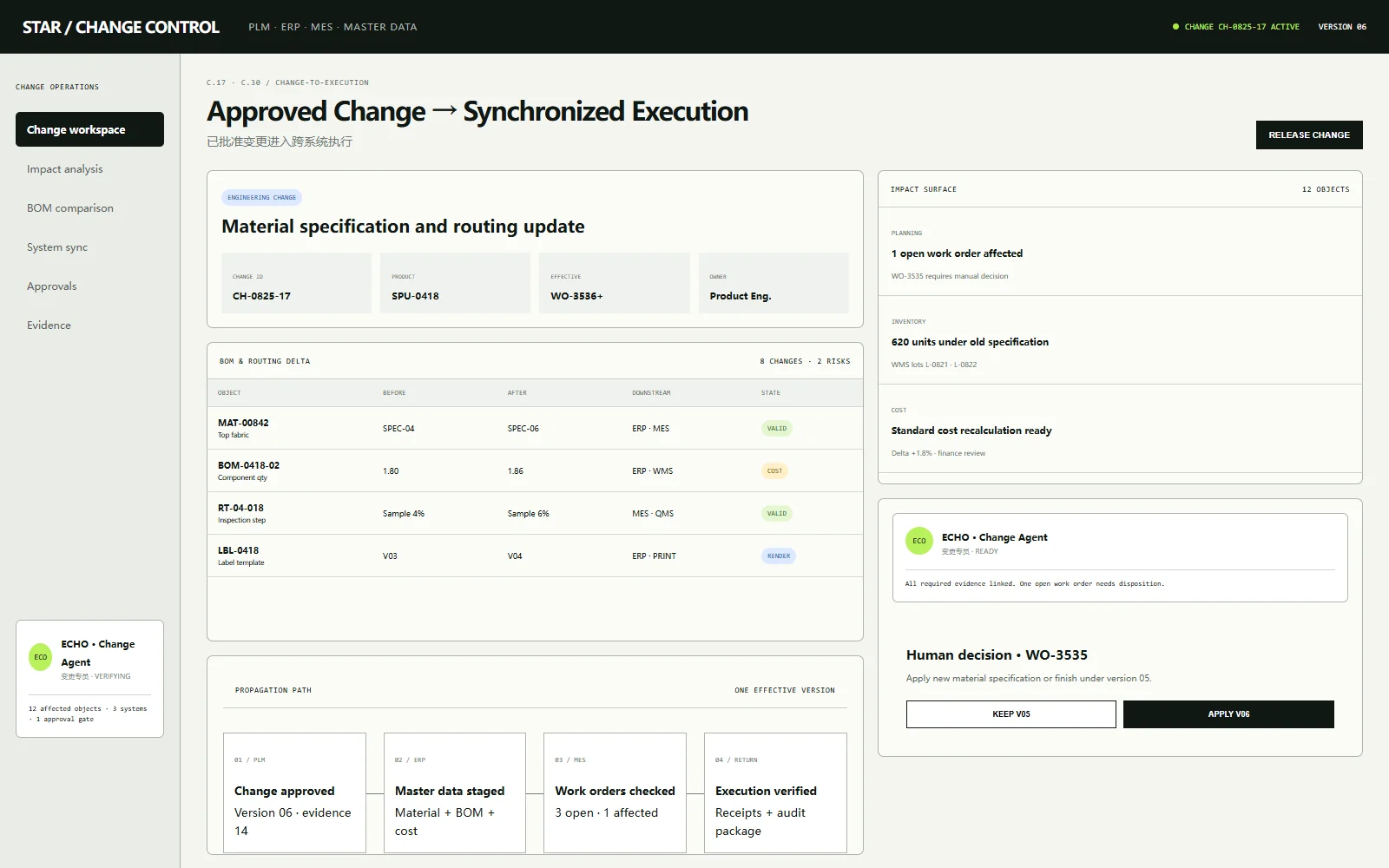
Task: Click KEEP V05 button
Action: [1011, 714]
